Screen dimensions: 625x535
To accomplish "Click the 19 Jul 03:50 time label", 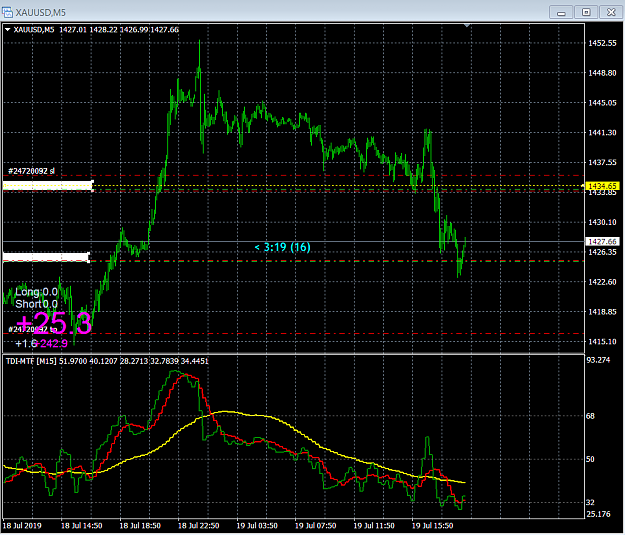I will pos(257,526).
